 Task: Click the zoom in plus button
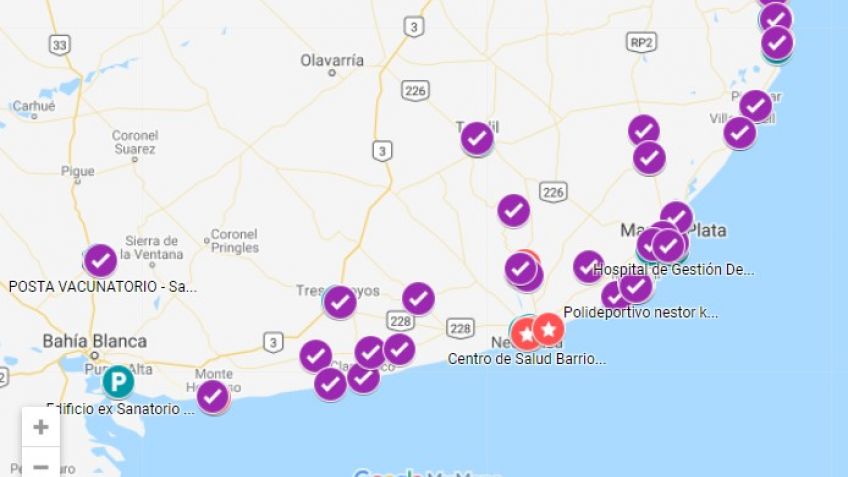pyautogui.click(x=41, y=427)
